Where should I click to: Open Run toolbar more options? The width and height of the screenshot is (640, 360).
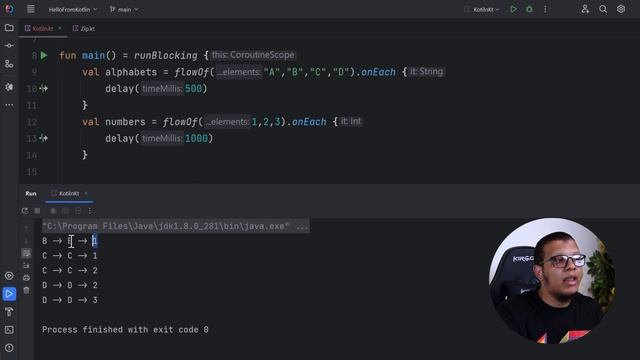click(90, 211)
